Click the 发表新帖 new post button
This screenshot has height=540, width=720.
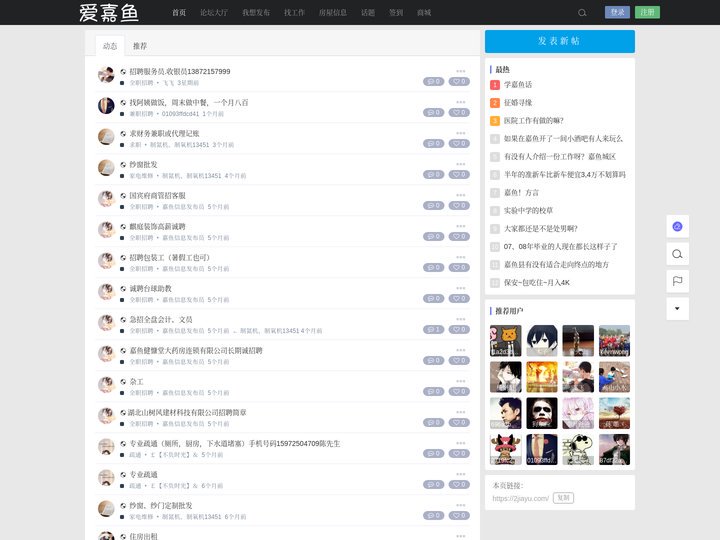point(560,41)
